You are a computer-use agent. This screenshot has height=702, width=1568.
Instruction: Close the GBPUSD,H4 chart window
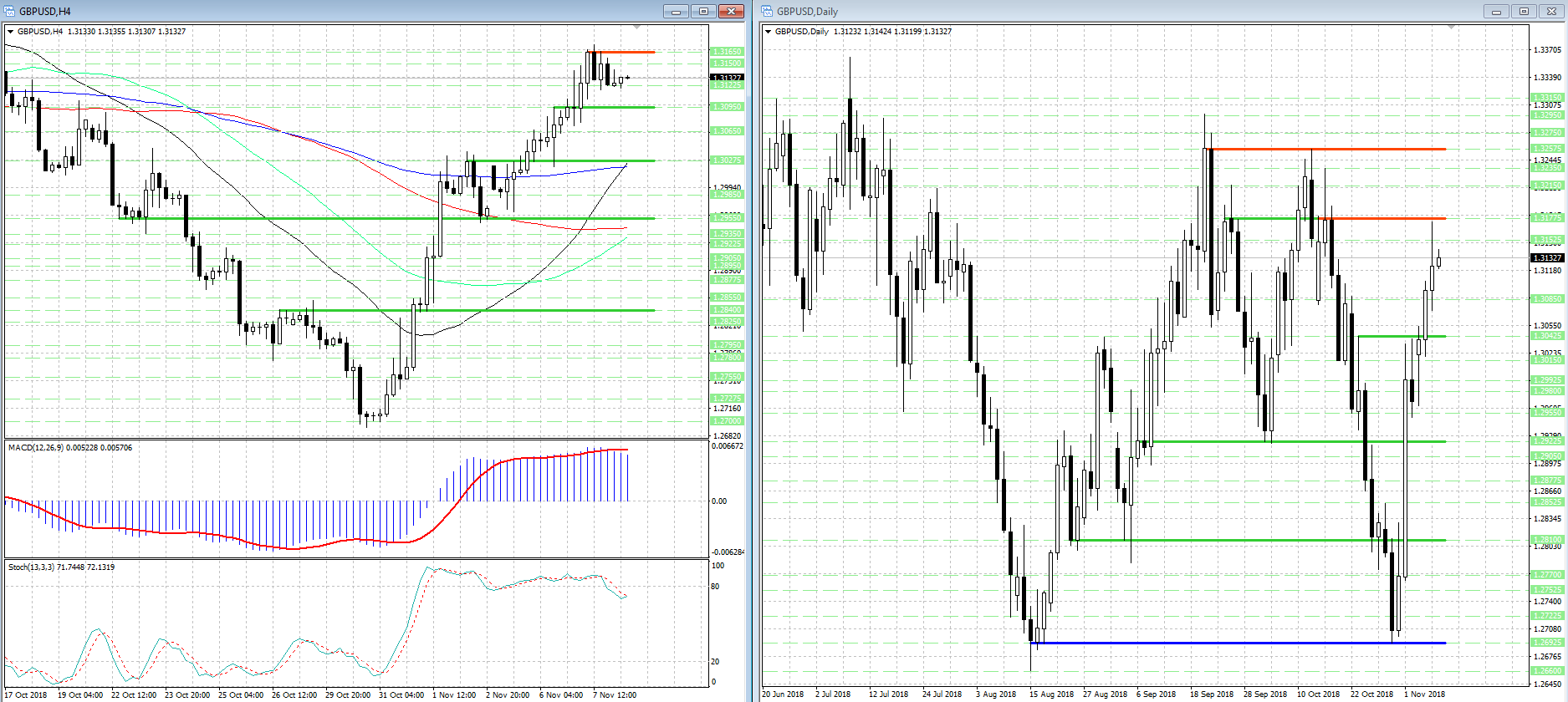coord(731,11)
